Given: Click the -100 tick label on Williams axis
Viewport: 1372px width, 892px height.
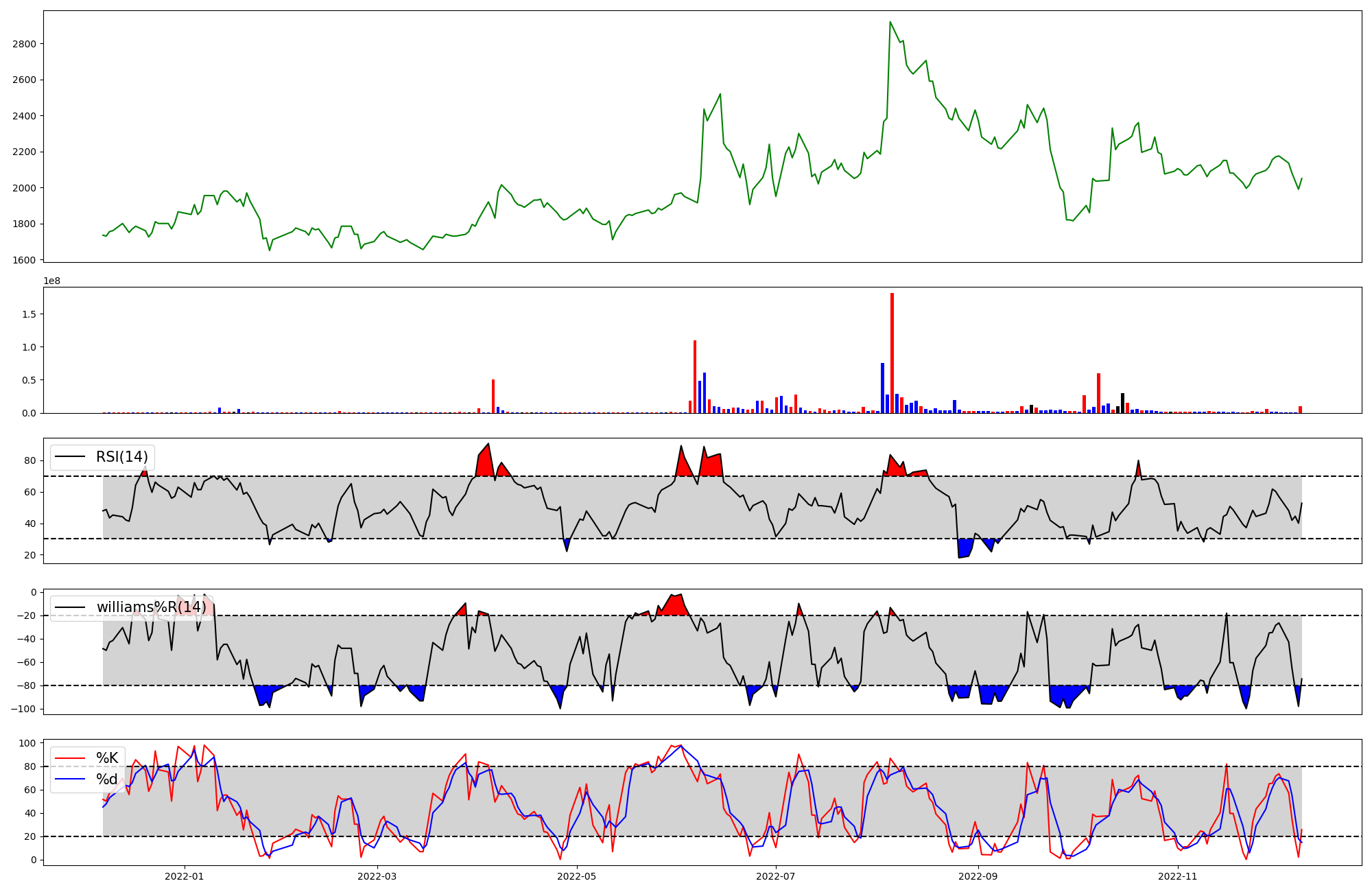Looking at the screenshot, I should click(23, 709).
